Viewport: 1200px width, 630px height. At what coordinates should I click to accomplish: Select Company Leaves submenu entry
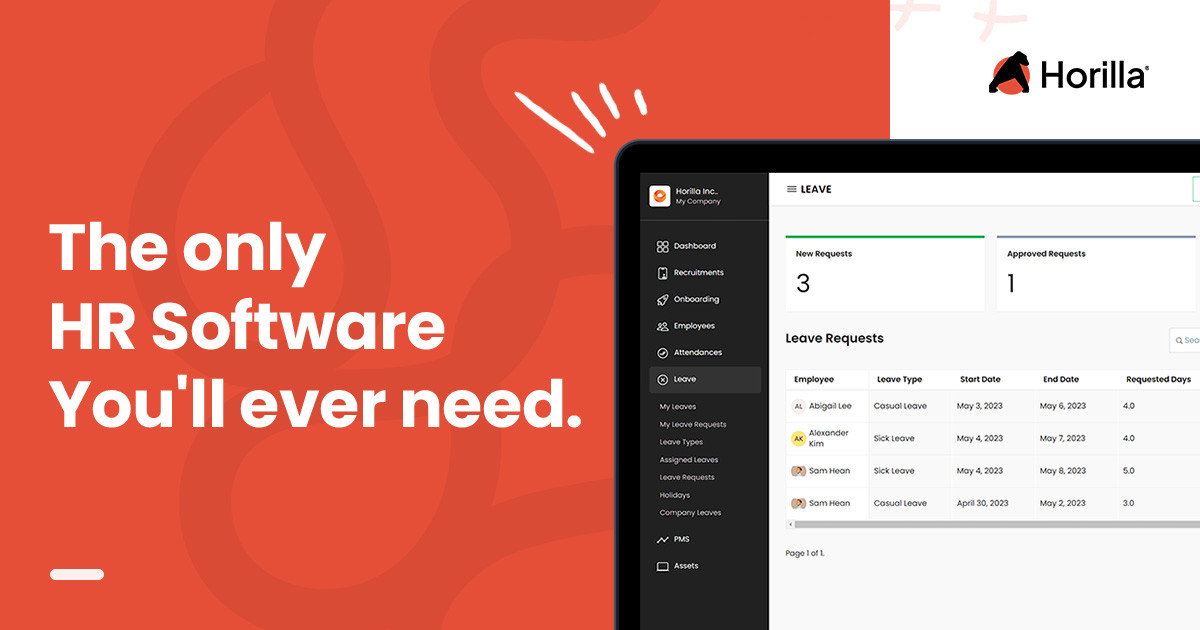coord(690,513)
